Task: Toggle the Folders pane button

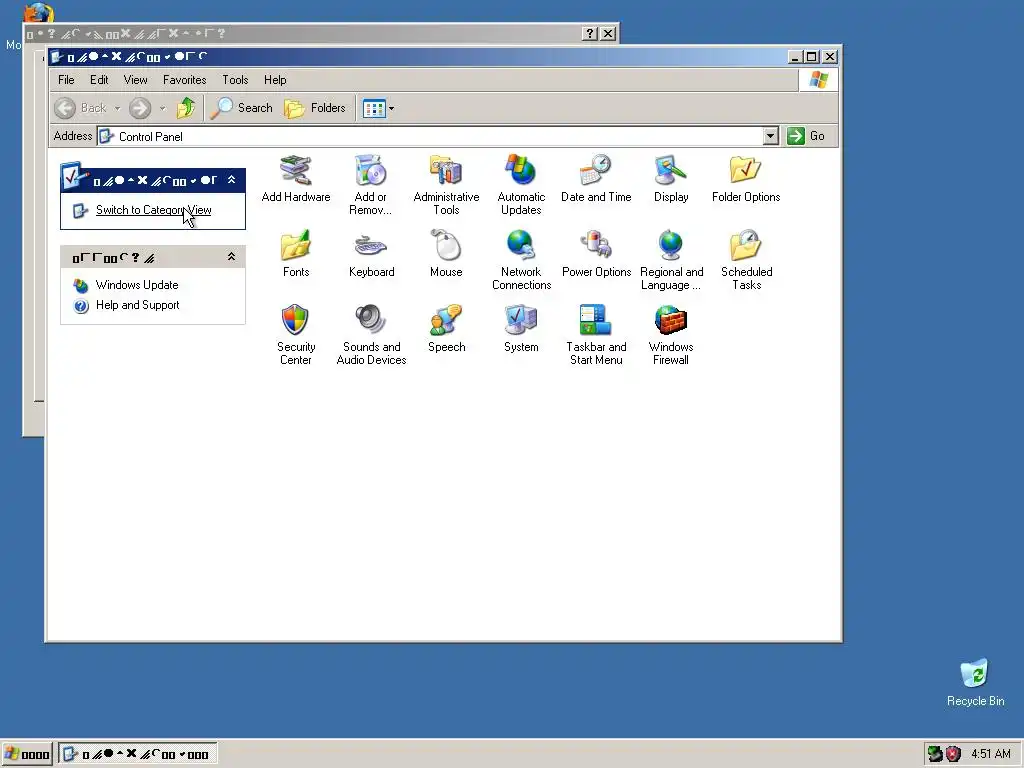Action: coord(315,108)
